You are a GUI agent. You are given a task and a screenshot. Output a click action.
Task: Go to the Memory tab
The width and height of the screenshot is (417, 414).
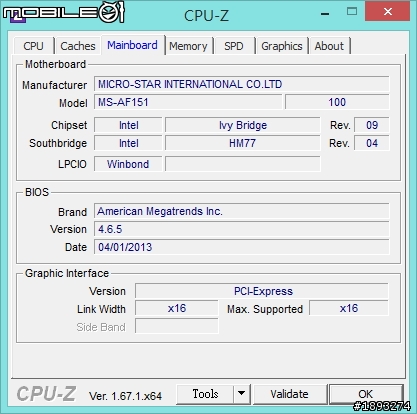[188, 46]
